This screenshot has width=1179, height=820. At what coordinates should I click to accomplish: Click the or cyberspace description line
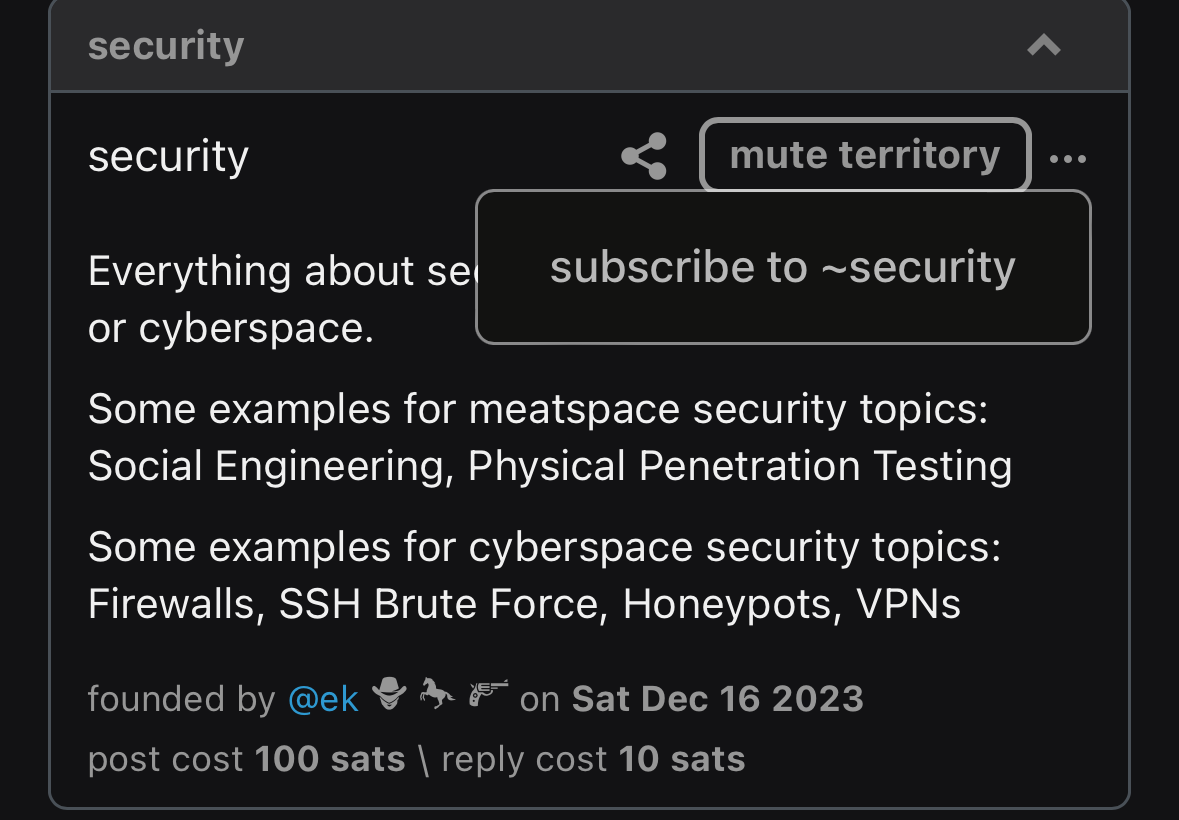pos(231,328)
